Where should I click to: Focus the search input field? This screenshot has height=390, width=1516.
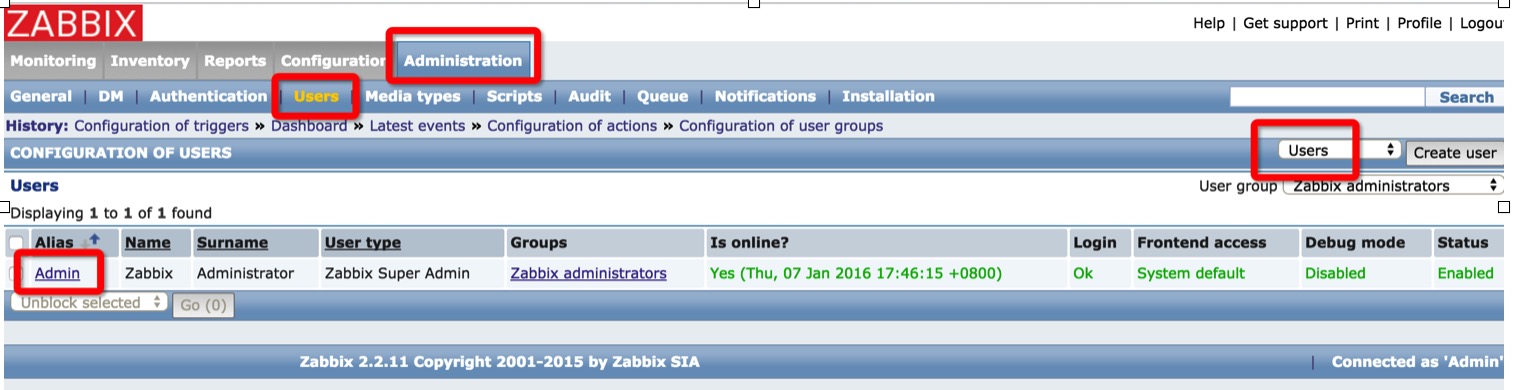(x=1327, y=97)
